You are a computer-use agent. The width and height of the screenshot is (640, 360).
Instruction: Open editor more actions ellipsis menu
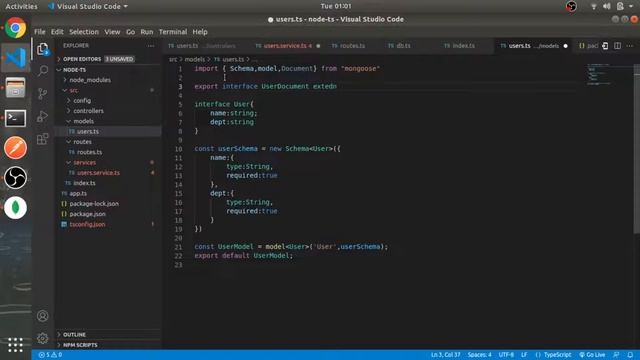630,46
